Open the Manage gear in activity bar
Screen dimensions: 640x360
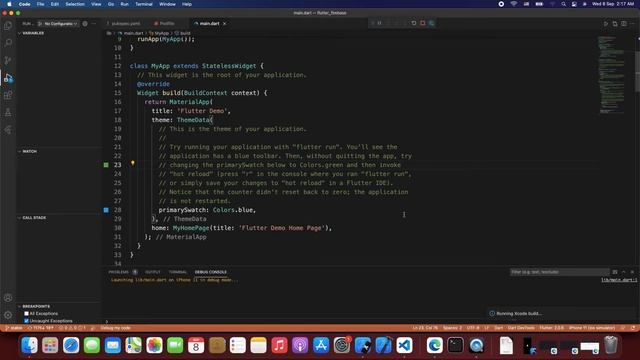pos(8,315)
